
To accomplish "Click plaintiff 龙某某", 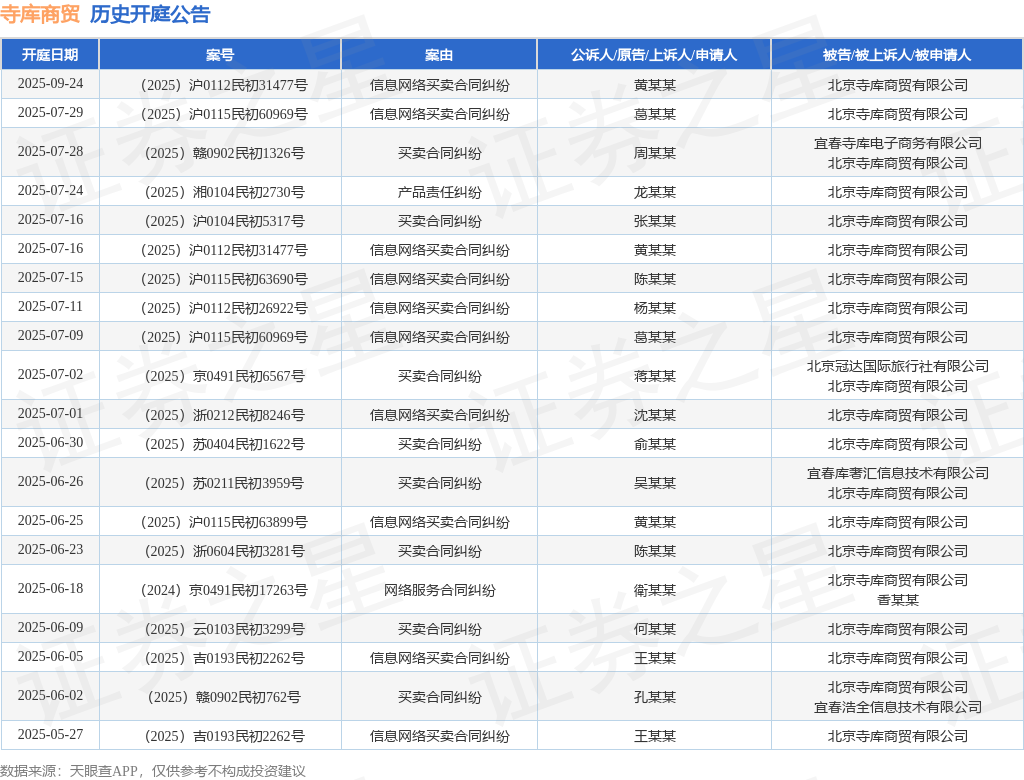I will point(654,192).
